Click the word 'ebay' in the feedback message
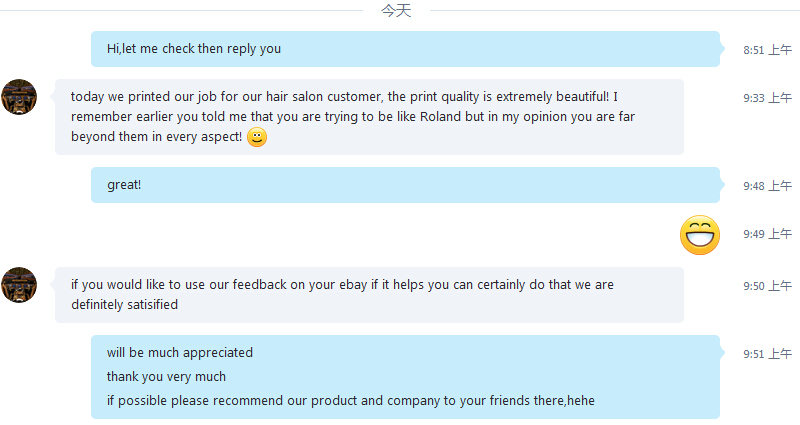This screenshot has width=800, height=425. point(354,285)
